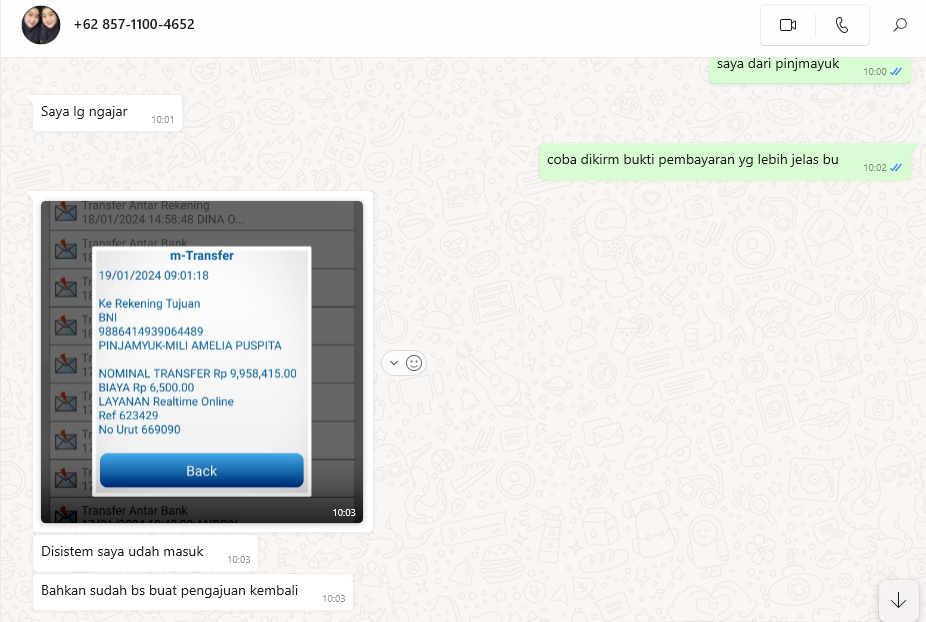Viewport: 926px width, 622px height.
Task: Open contact info for +62 857-1100-4652
Action: 134,24
